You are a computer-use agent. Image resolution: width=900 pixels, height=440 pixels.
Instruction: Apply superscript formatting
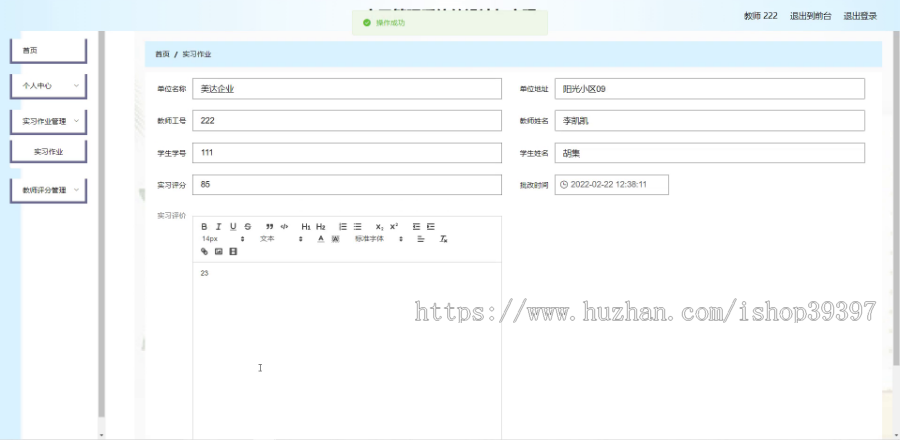pos(394,227)
